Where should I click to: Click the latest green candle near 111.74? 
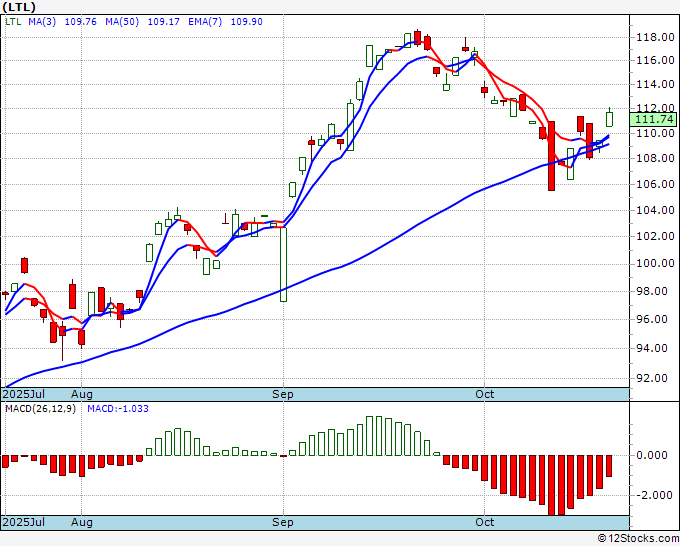tap(609, 119)
